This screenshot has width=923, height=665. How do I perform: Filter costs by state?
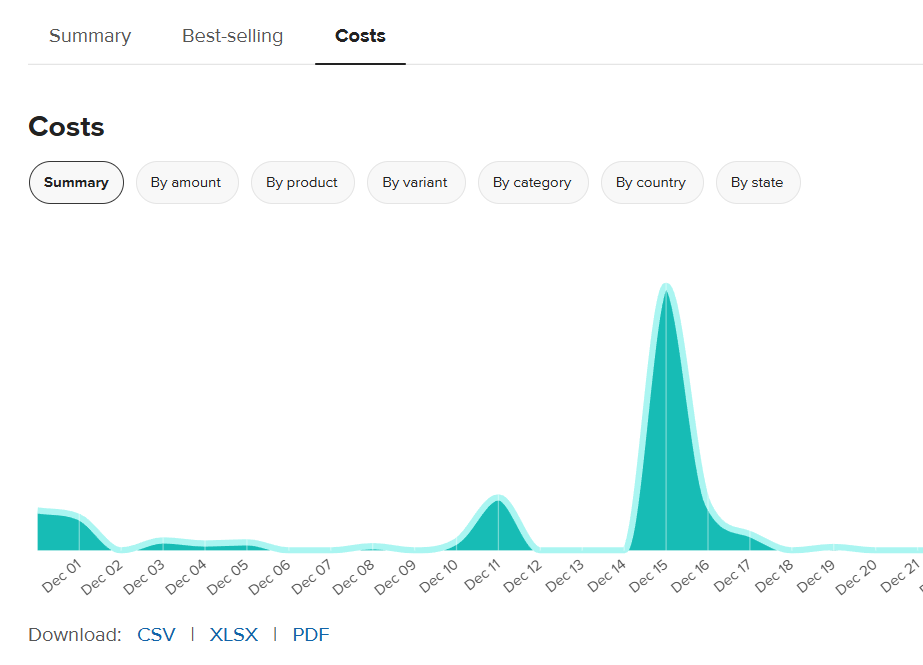(x=757, y=182)
